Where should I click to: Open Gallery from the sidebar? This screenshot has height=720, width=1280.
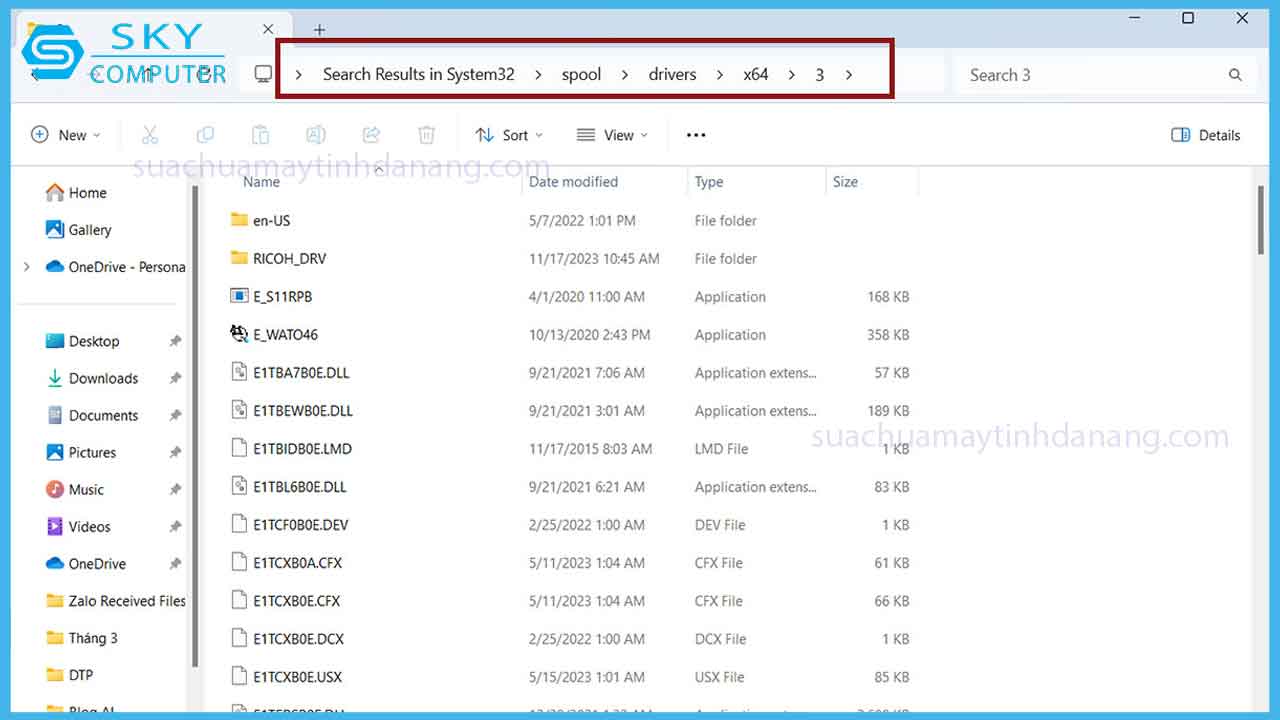point(88,229)
